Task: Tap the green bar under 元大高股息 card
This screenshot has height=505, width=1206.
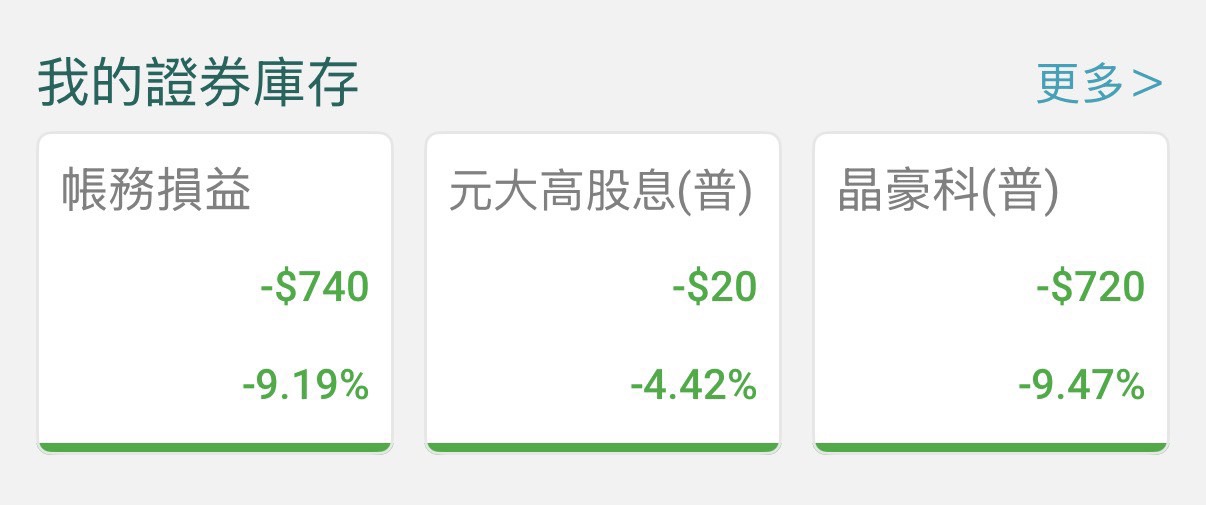Action: (602, 447)
